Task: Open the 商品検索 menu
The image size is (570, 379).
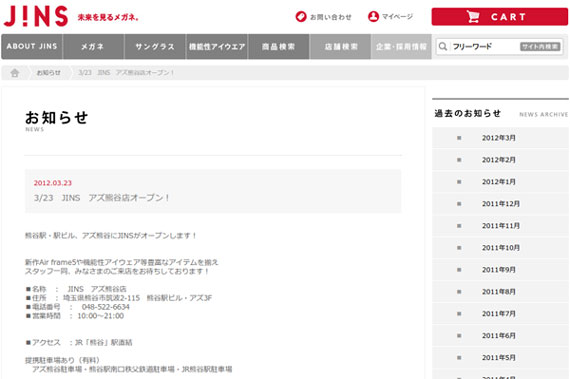Action: point(278,47)
